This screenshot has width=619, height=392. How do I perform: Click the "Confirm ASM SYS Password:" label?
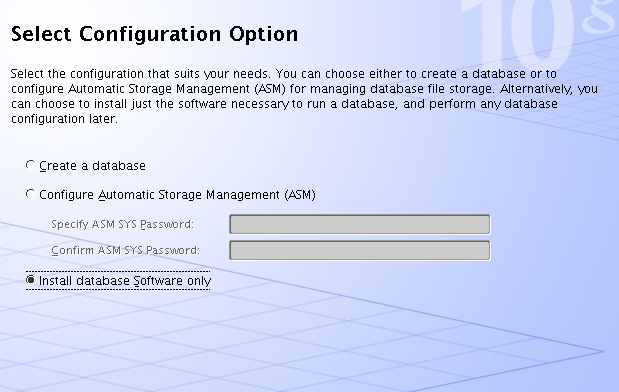126,250
